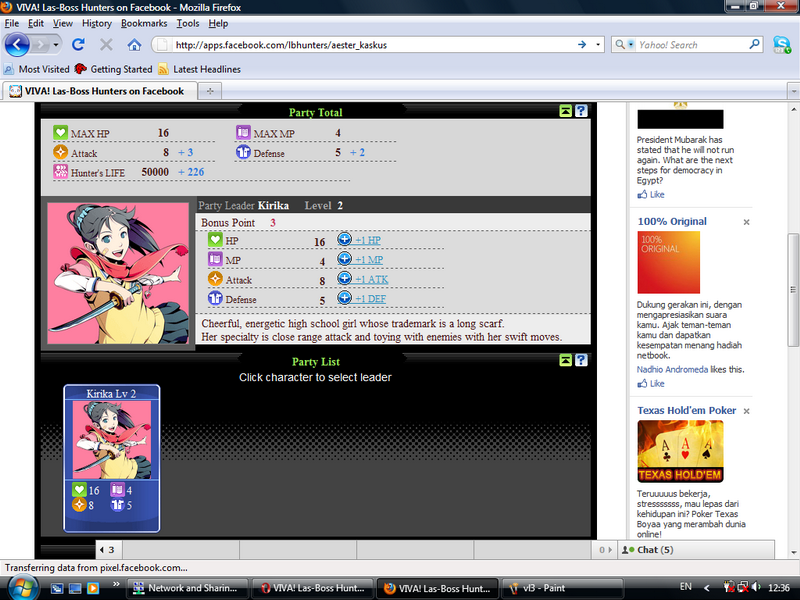Switch to v3 - Paint taskbar window

click(563, 588)
